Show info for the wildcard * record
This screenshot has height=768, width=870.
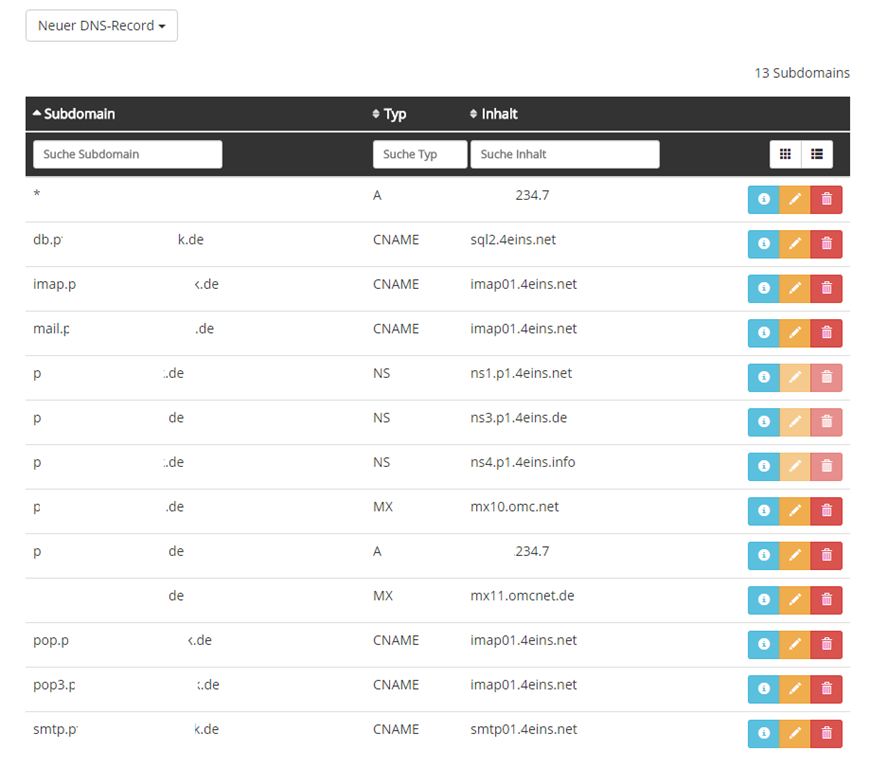click(x=764, y=200)
